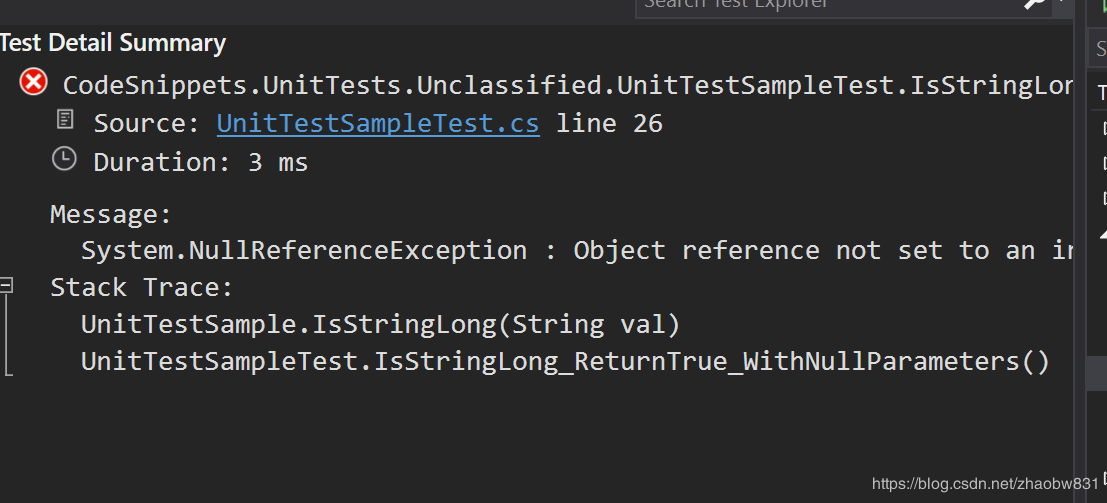This screenshot has width=1107, height=503.
Task: Jump to IsStringLong_ReturnTrue_WithNullParameters stack frame
Action: point(565,361)
